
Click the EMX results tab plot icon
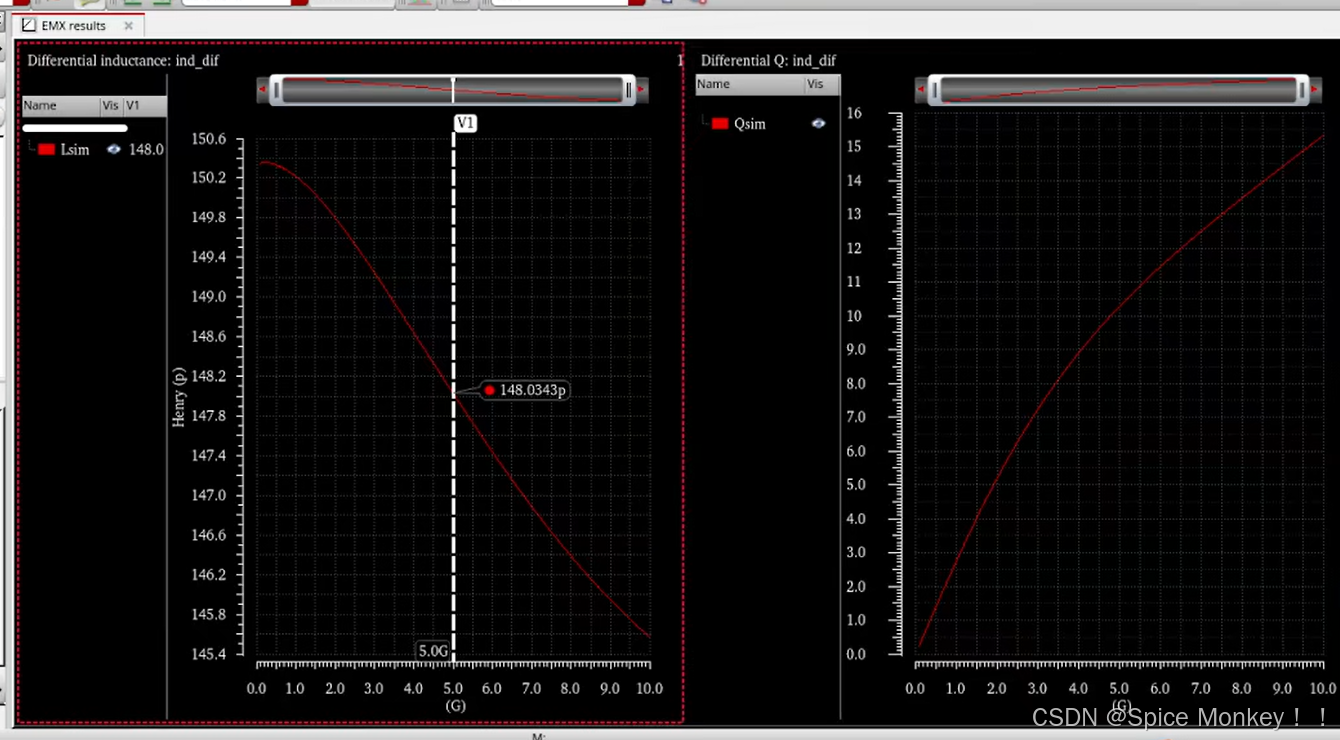(29, 26)
